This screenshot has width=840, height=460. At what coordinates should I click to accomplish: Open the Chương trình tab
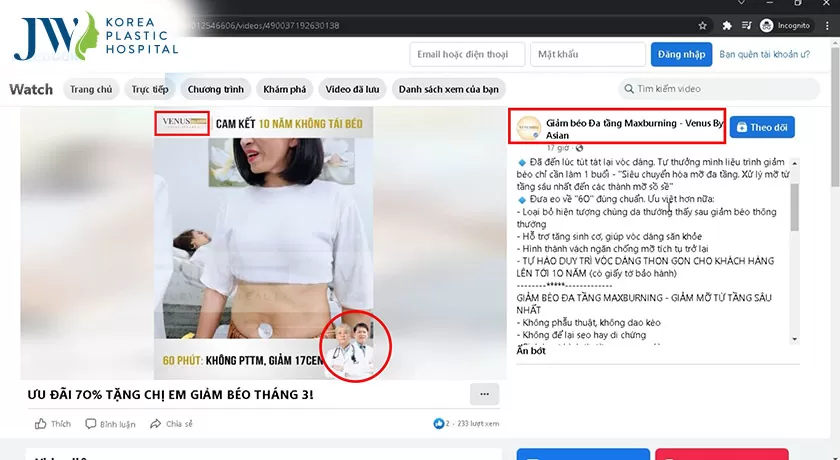tap(215, 89)
